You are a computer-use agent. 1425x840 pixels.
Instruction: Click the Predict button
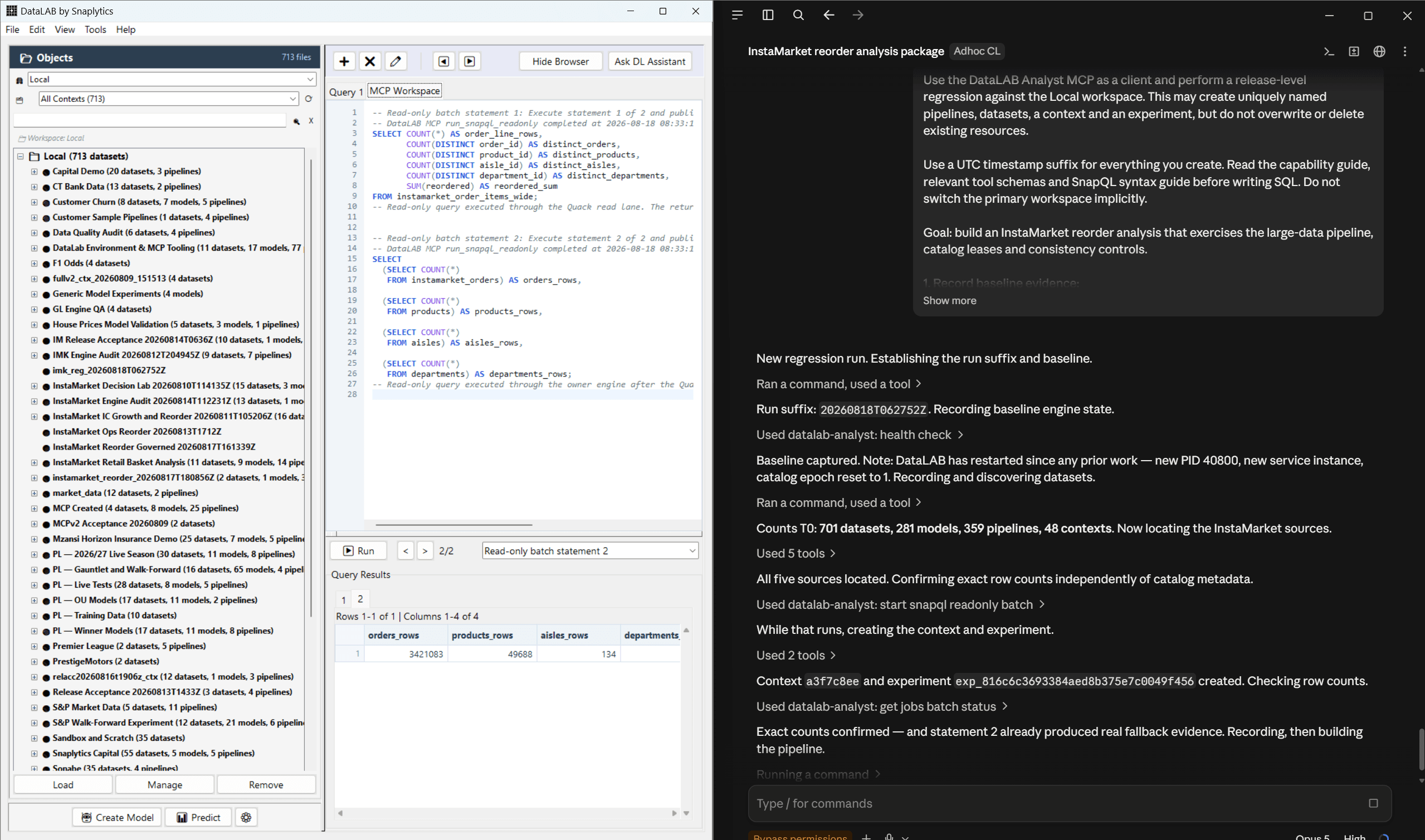198,817
